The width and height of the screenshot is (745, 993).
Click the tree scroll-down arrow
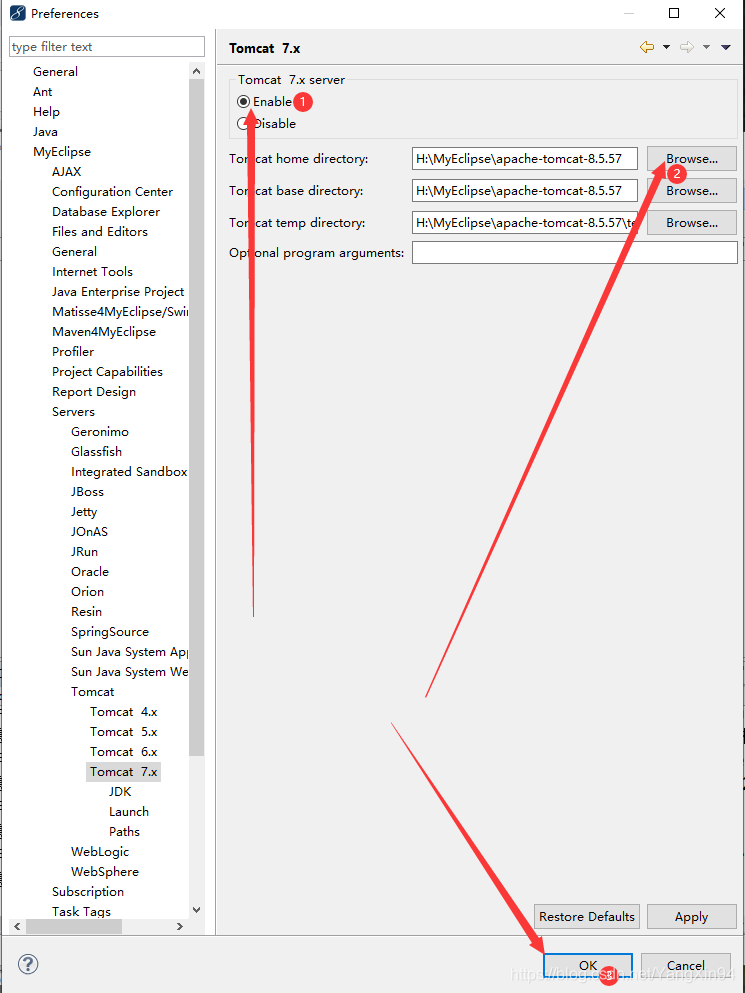tap(196, 910)
